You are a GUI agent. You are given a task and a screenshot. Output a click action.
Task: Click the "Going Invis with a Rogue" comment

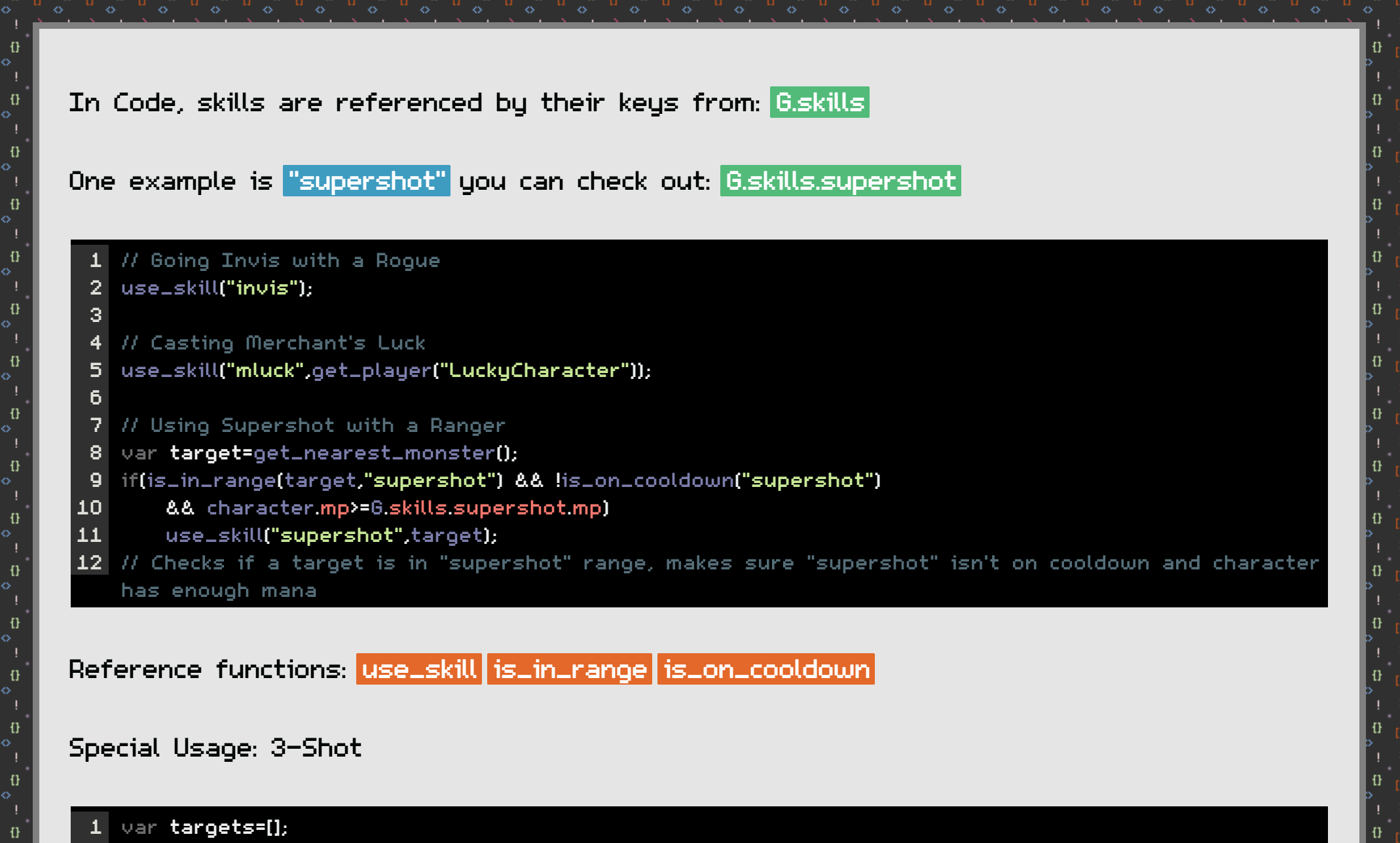[x=281, y=260]
